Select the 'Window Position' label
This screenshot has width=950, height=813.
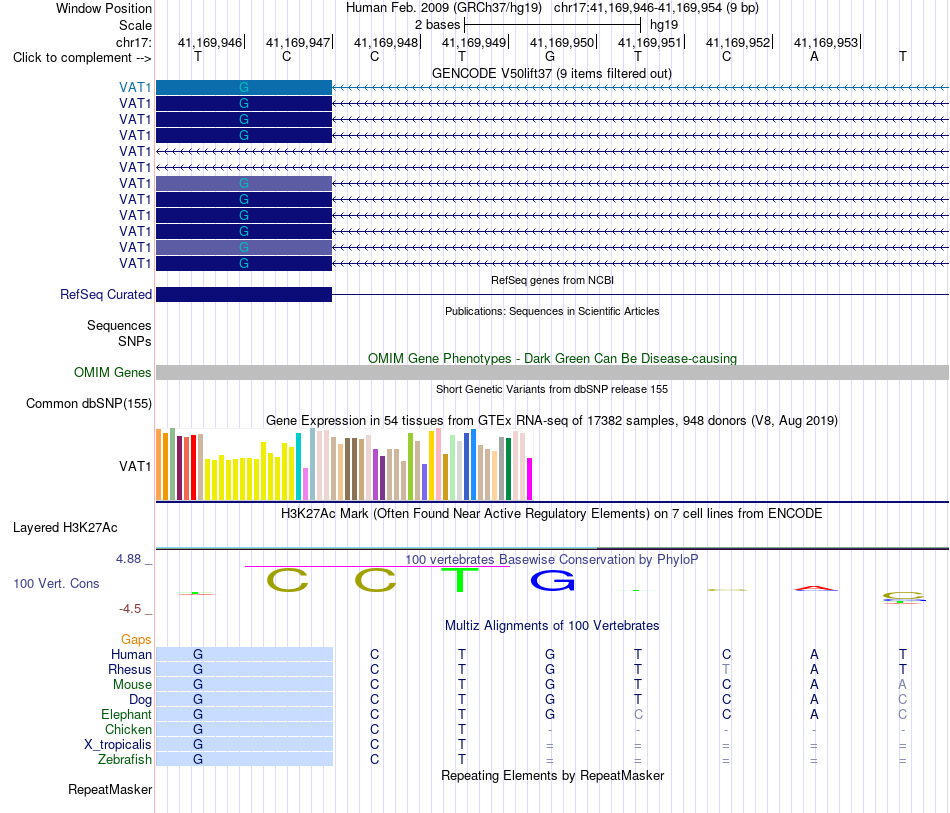104,8
